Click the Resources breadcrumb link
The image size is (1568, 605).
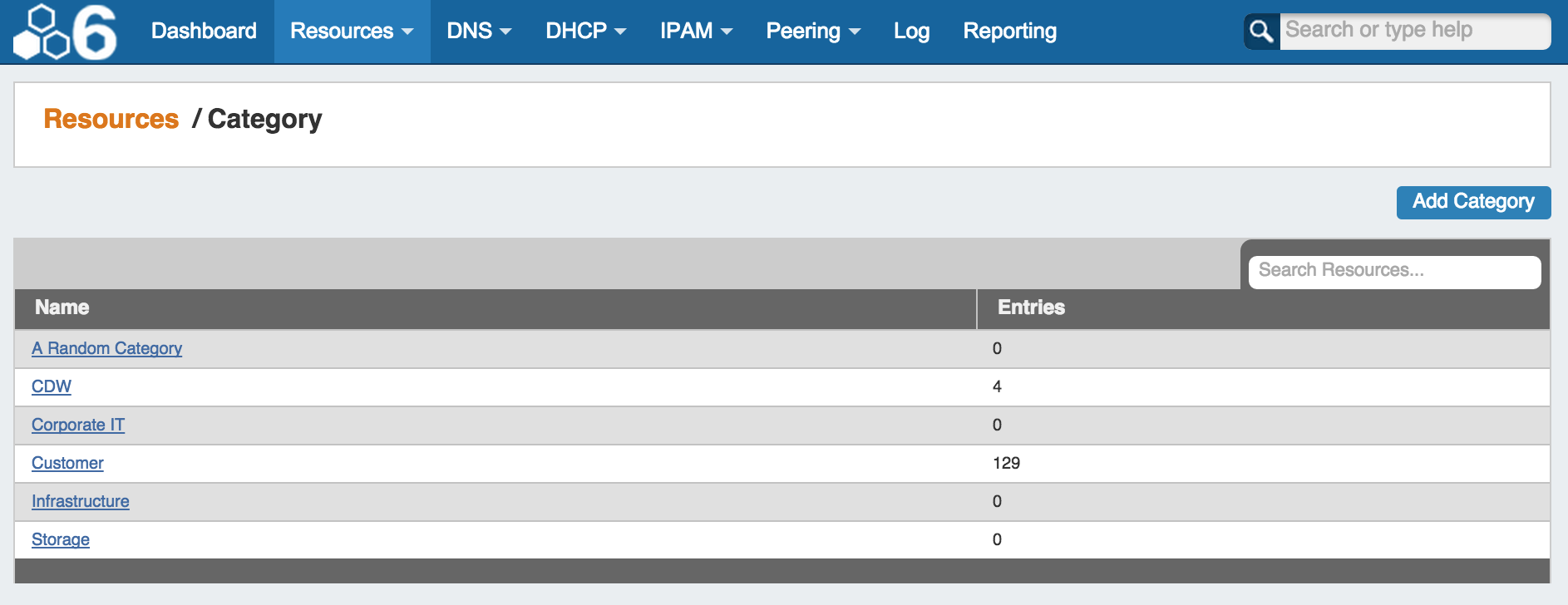[x=111, y=119]
